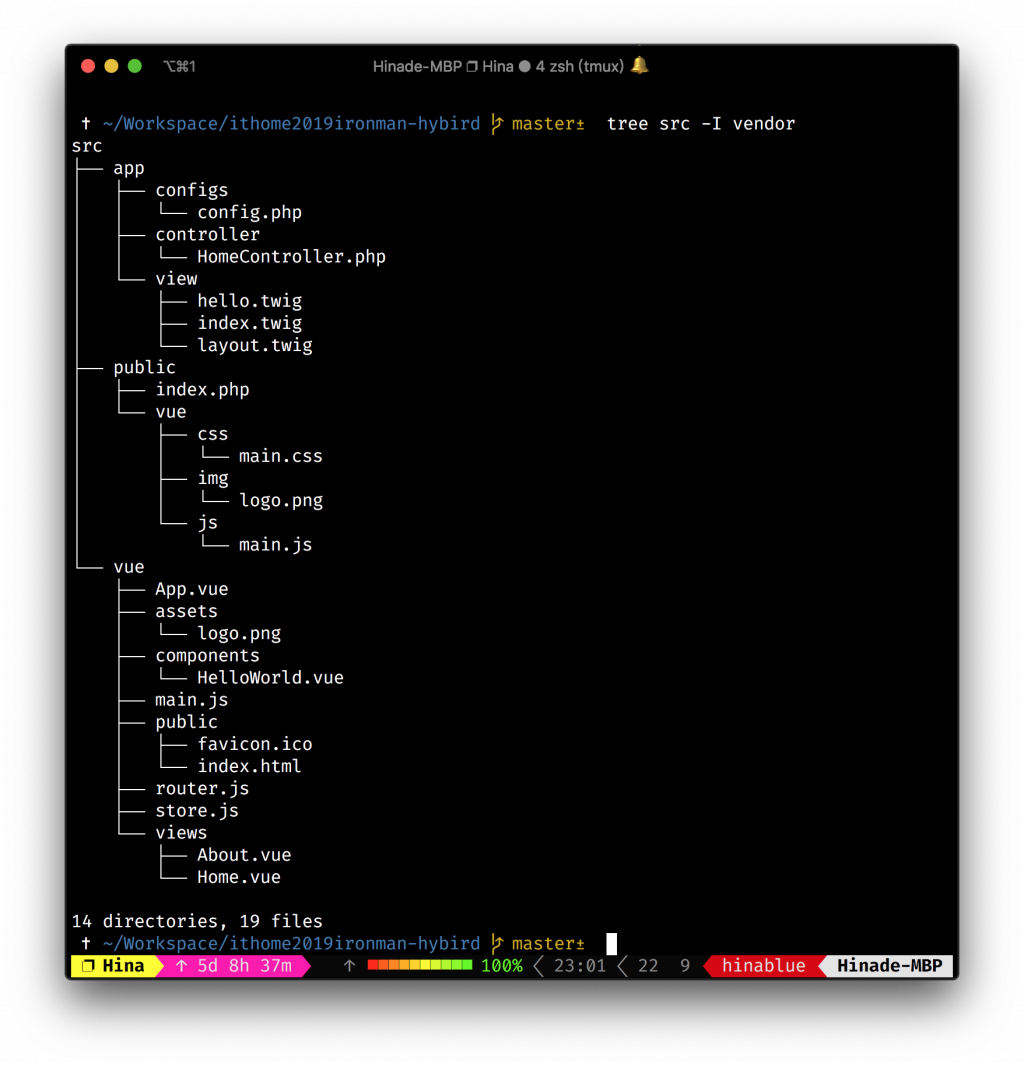Click the '100%' battery percentage

502,966
